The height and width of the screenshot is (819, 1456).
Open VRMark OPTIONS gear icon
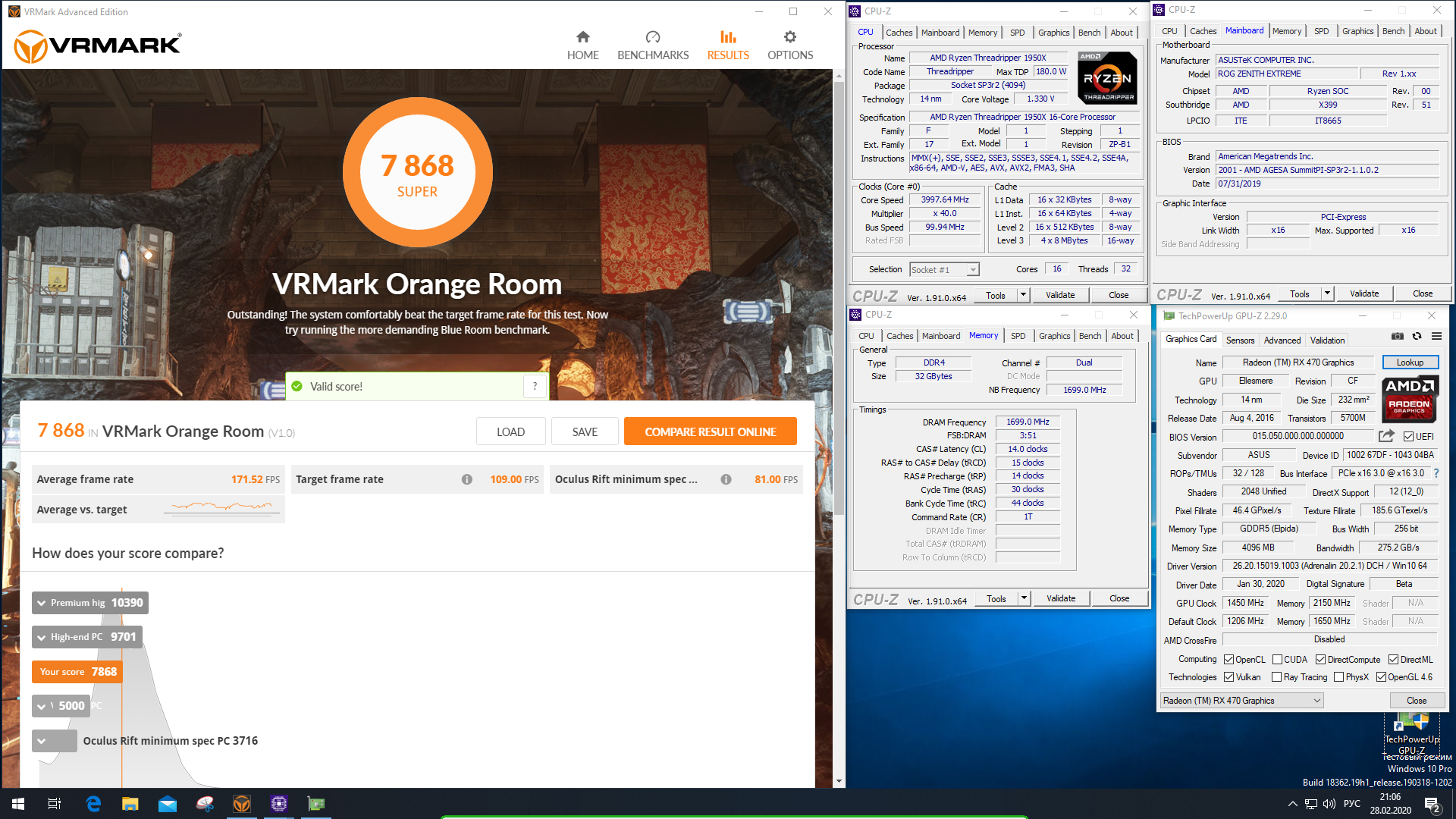click(790, 36)
